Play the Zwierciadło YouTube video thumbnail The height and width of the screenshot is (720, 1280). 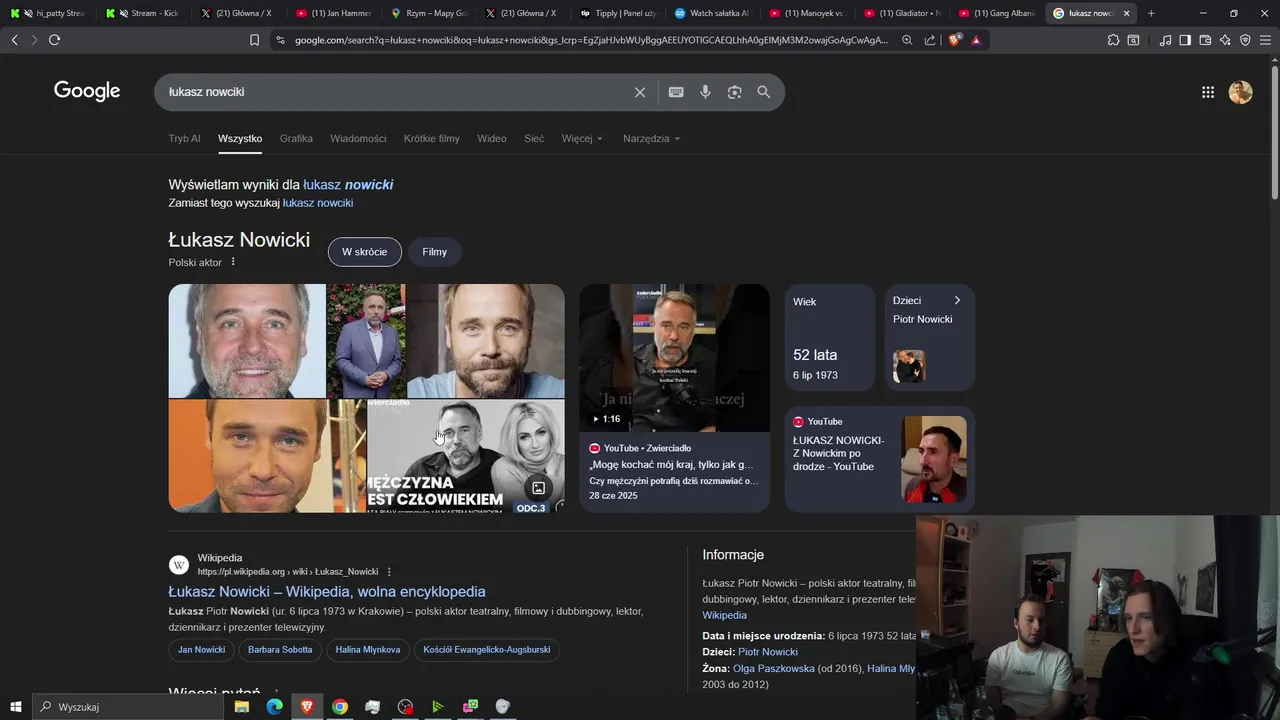674,358
